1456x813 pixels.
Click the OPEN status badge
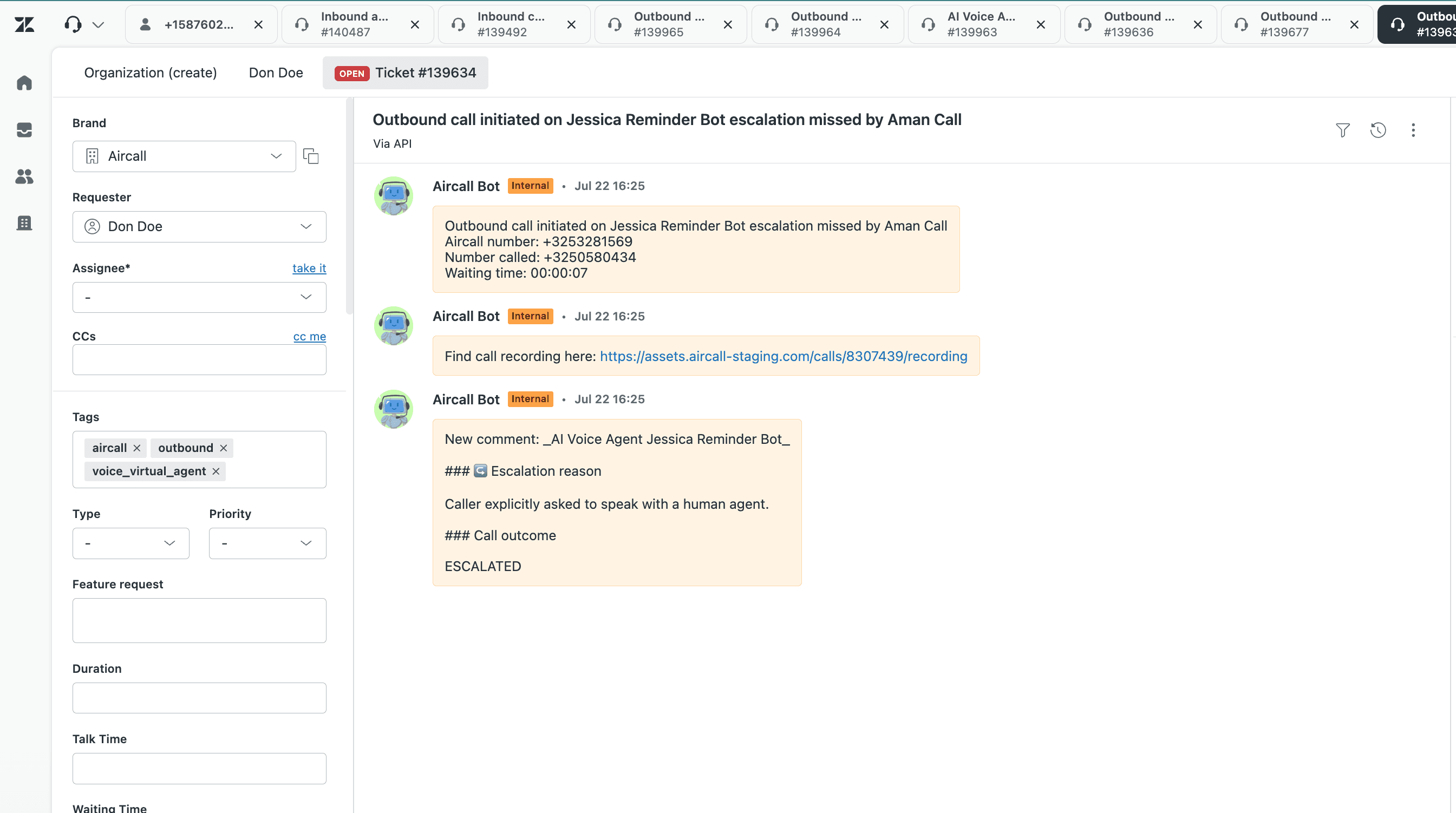point(351,74)
